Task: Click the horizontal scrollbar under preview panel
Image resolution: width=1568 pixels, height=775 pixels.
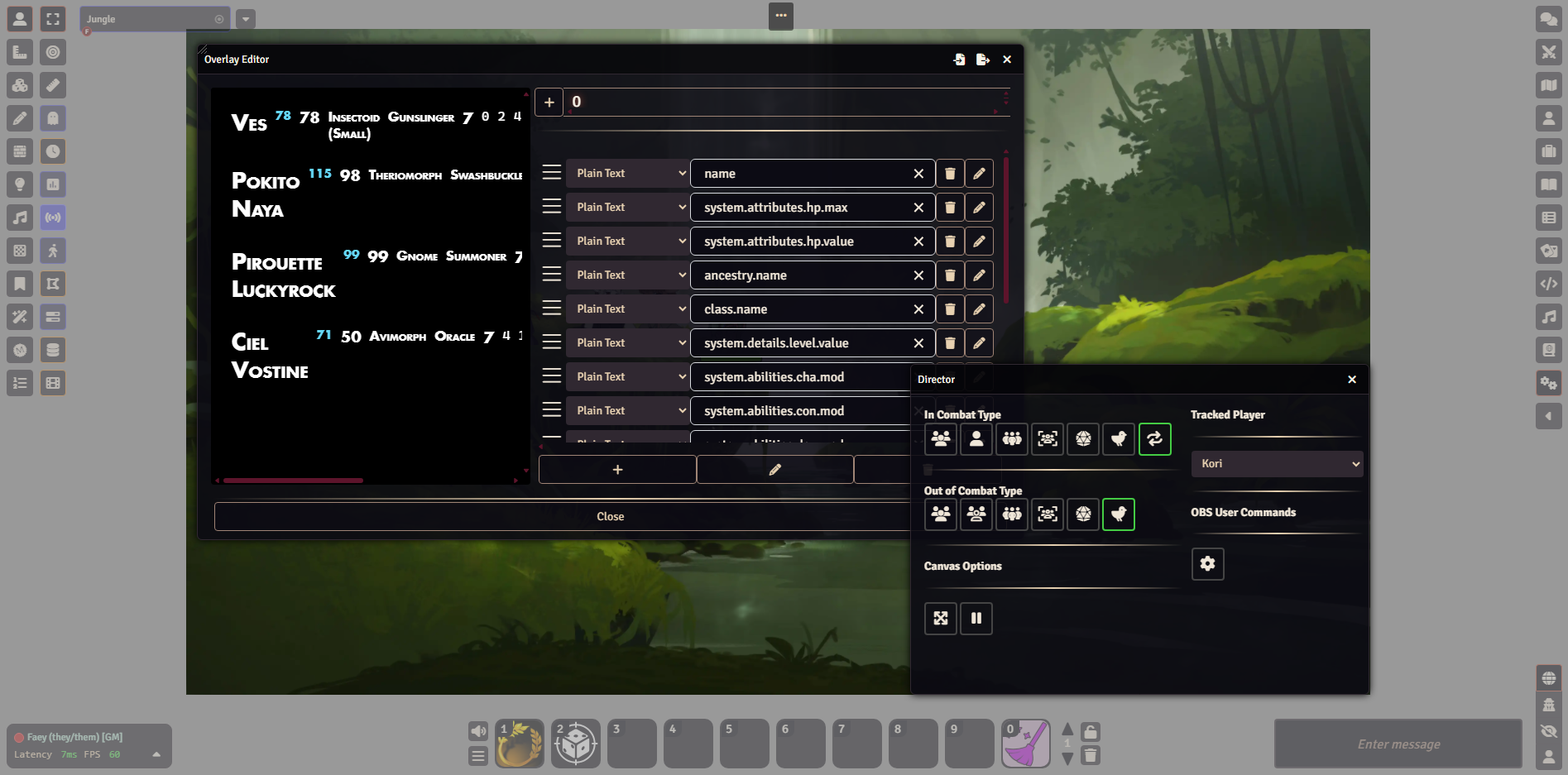Action: pos(294,481)
